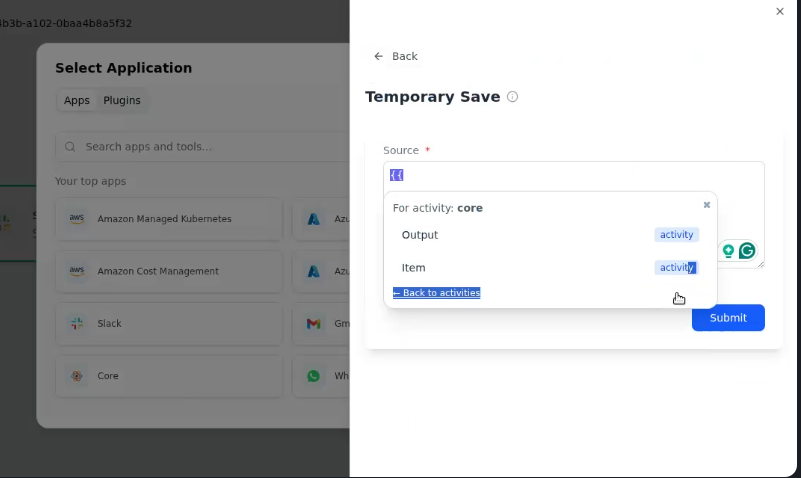The width and height of the screenshot is (801, 478).
Task: Choose the Amazon Cost Management app
Action: pos(169,271)
